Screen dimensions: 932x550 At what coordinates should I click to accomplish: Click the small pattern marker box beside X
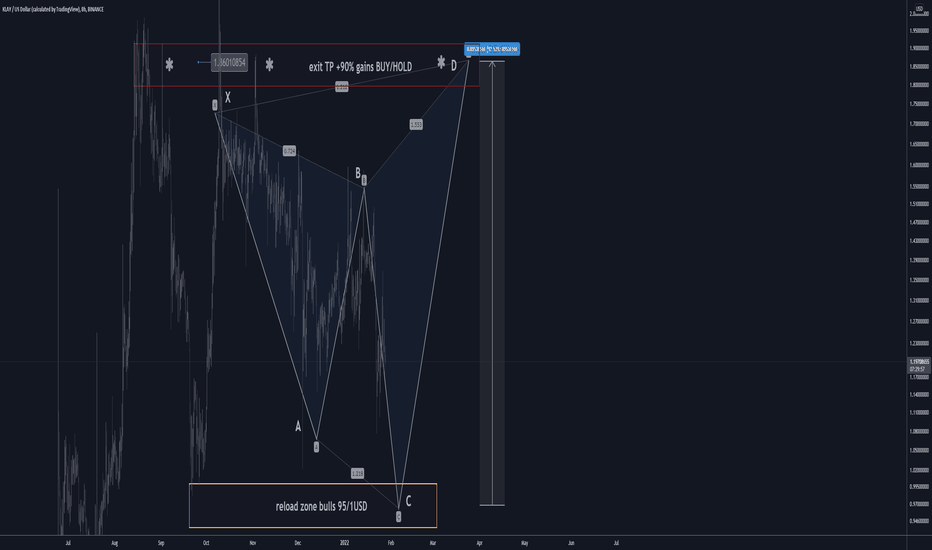click(215, 105)
